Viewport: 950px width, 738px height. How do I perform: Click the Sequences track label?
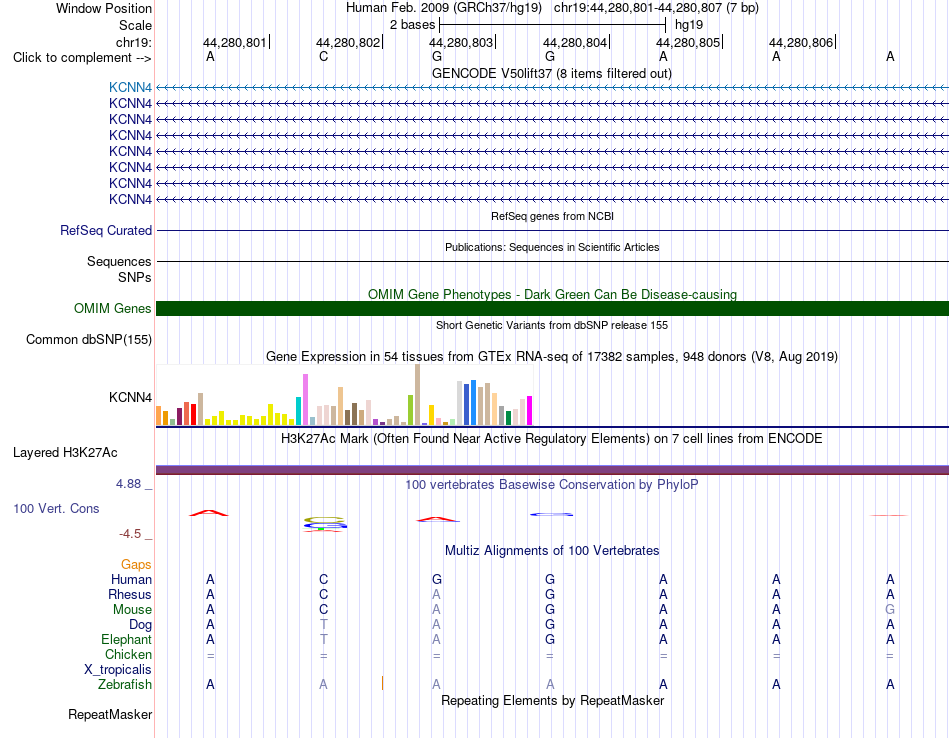coord(119,261)
